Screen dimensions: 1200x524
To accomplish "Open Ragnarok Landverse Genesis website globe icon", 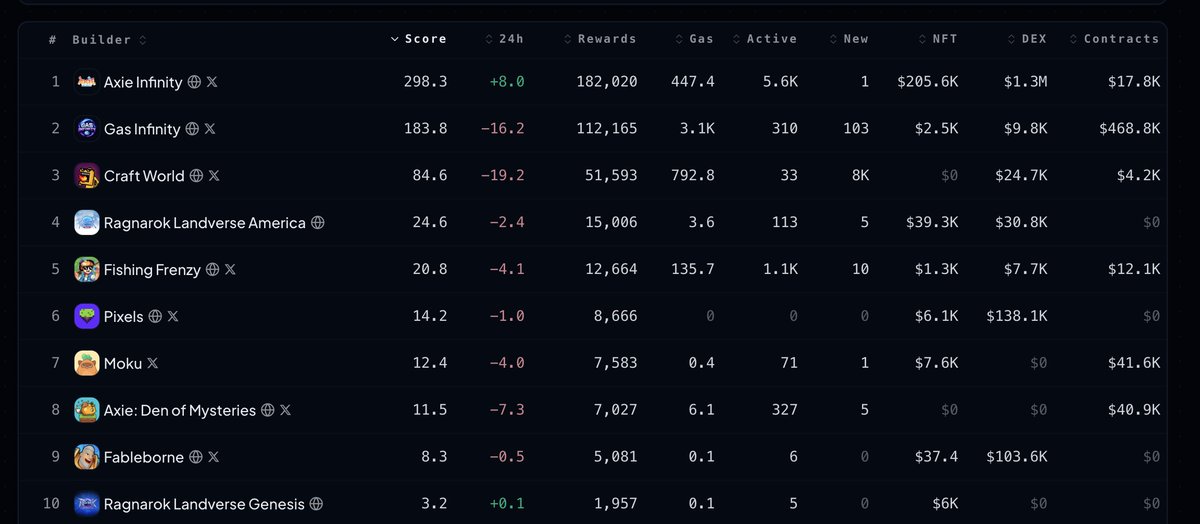I will [317, 504].
